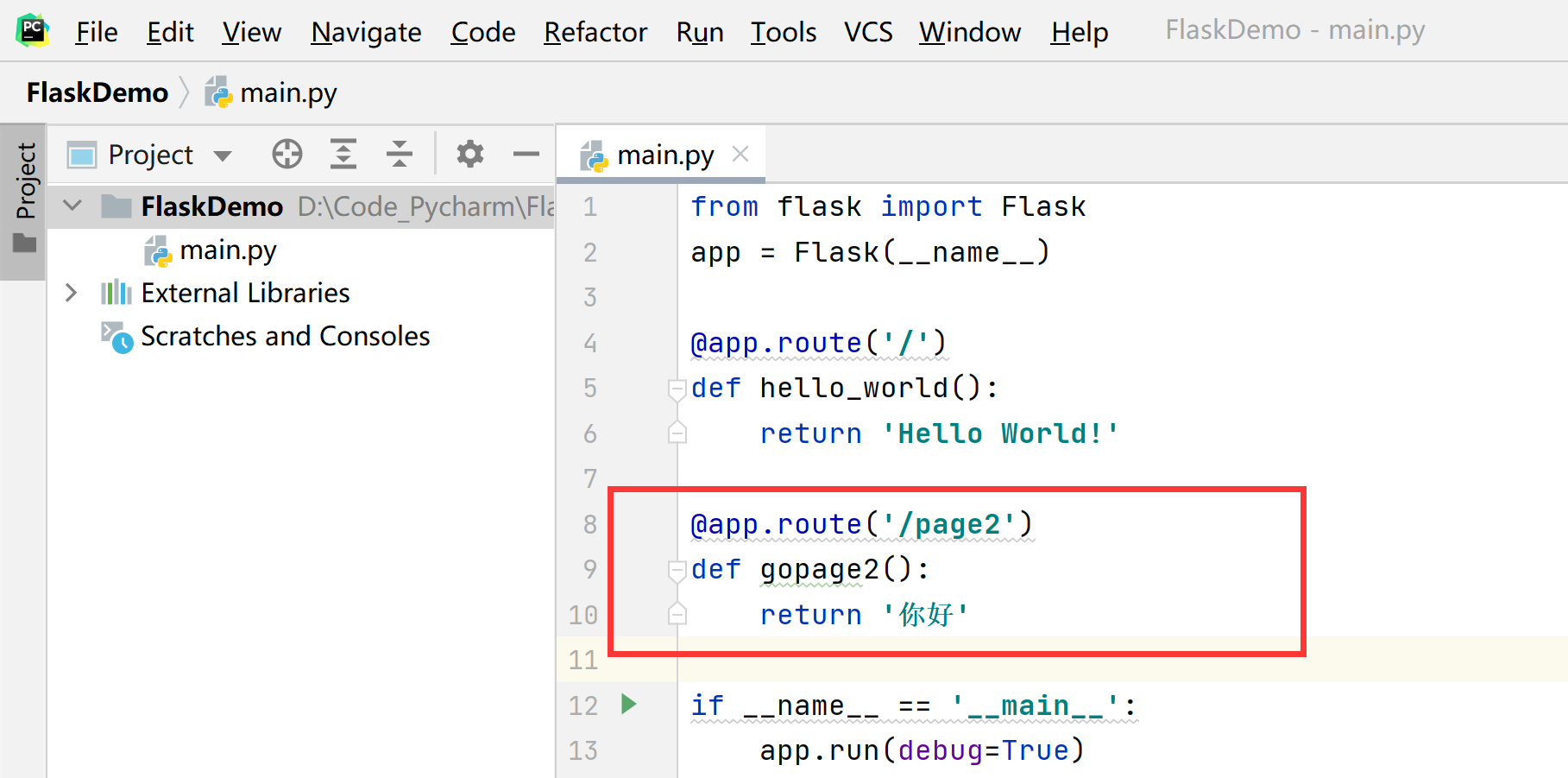Viewport: 1568px width, 778px height.
Task: Click the PyCharm logo icon
Action: click(32, 31)
